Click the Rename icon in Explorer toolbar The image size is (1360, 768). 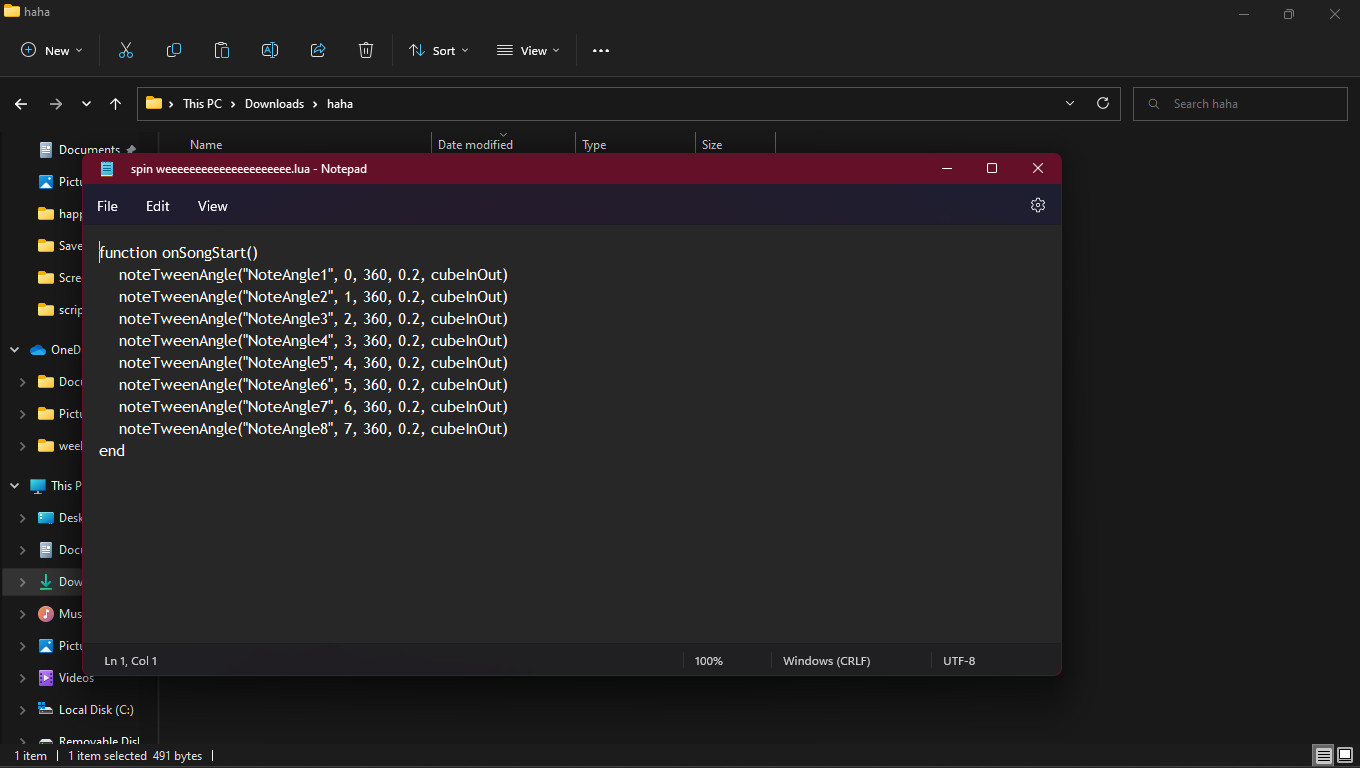(270, 50)
